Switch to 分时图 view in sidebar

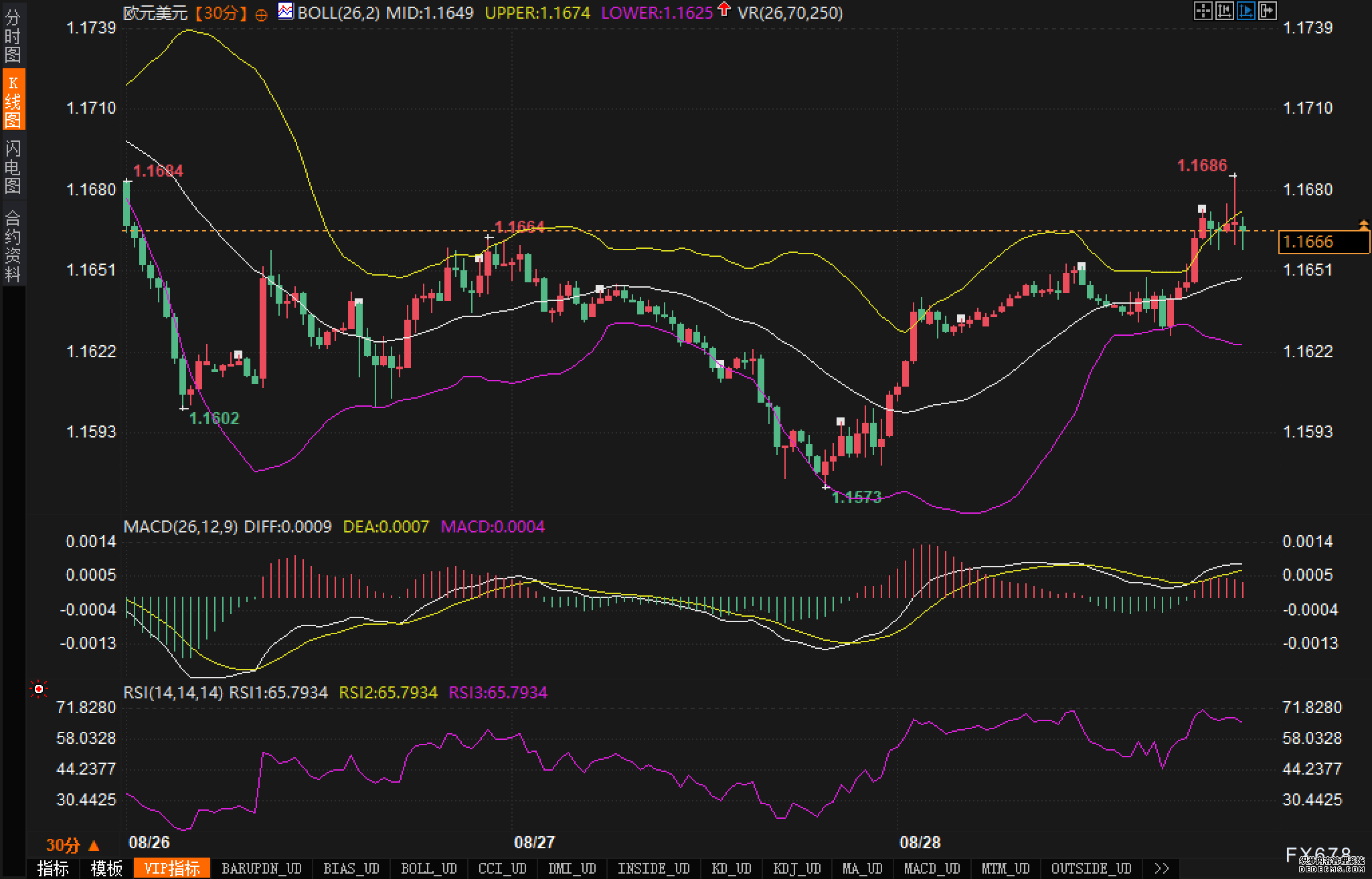click(x=13, y=36)
